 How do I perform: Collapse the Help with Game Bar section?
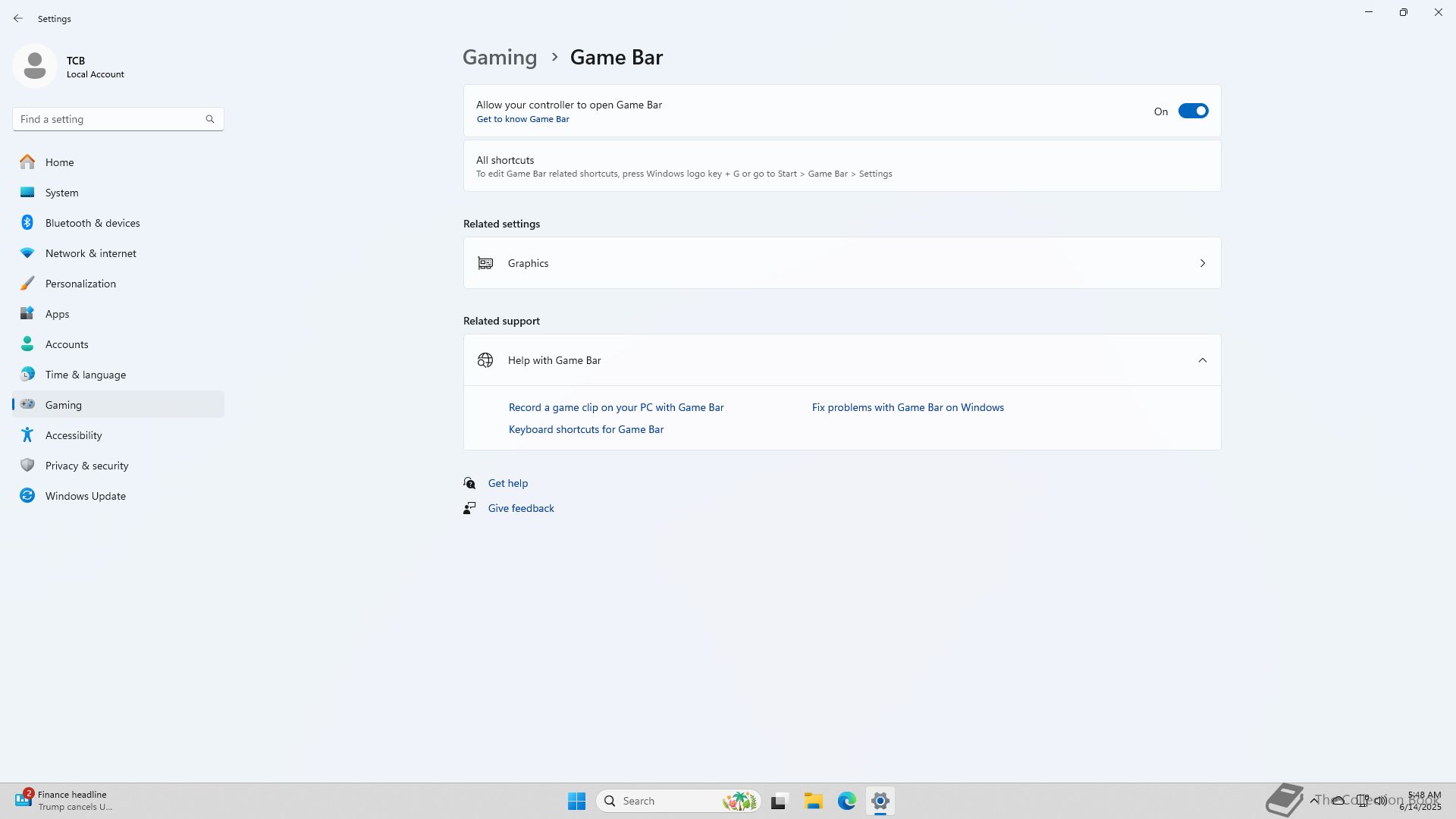point(1202,360)
